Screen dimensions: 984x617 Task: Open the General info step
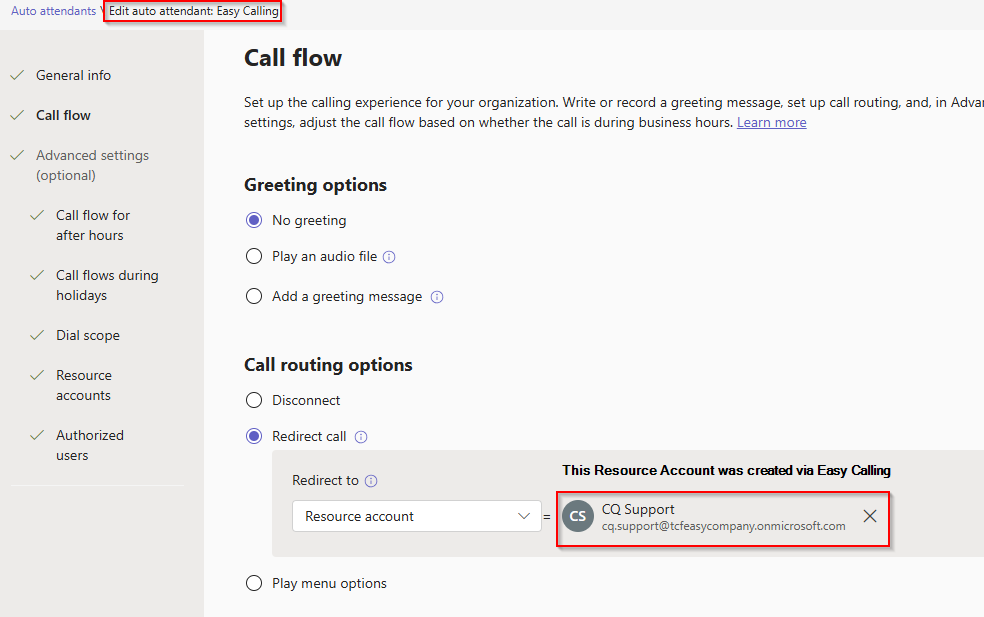point(73,75)
